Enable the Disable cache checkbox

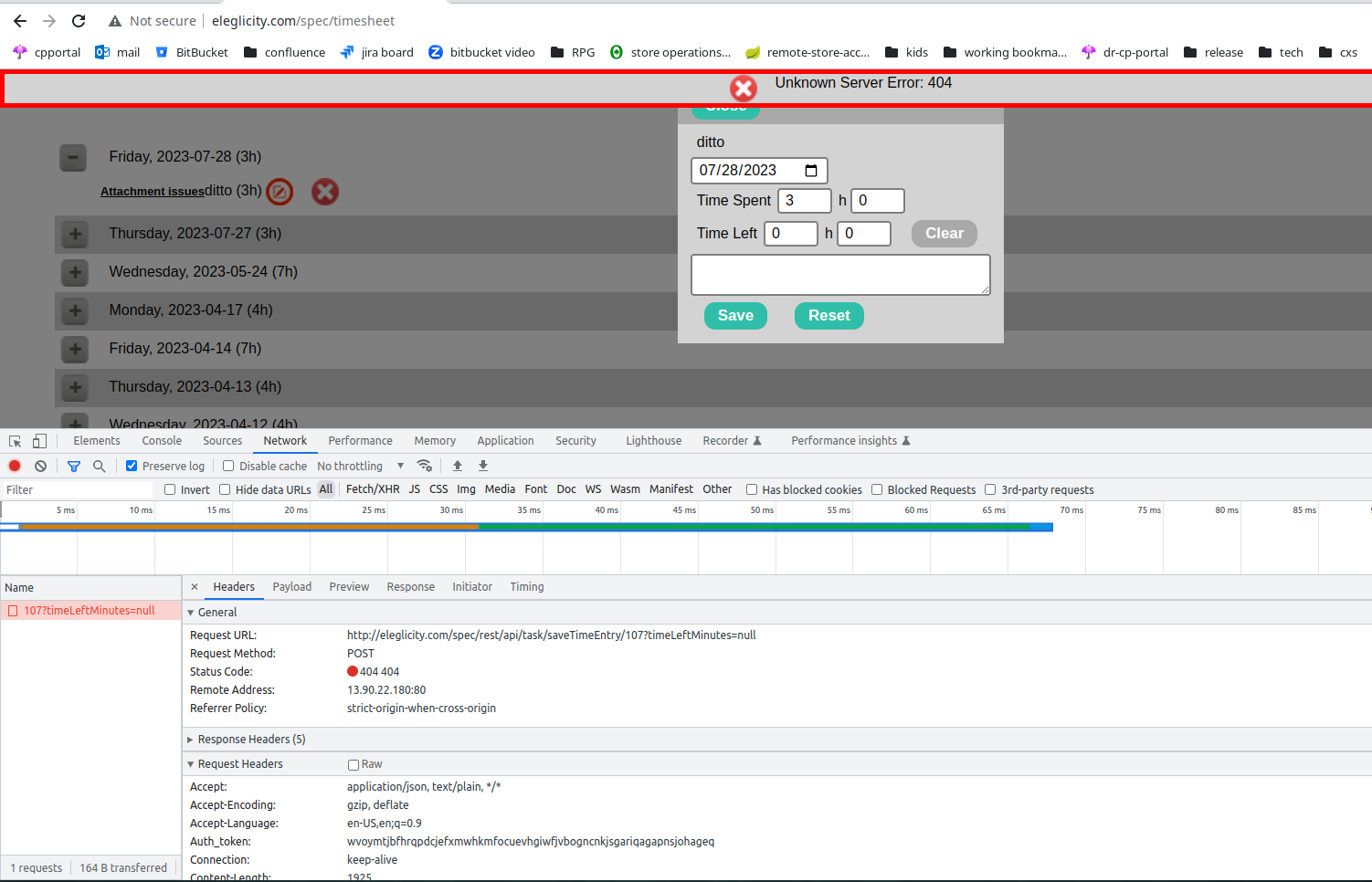click(x=229, y=466)
